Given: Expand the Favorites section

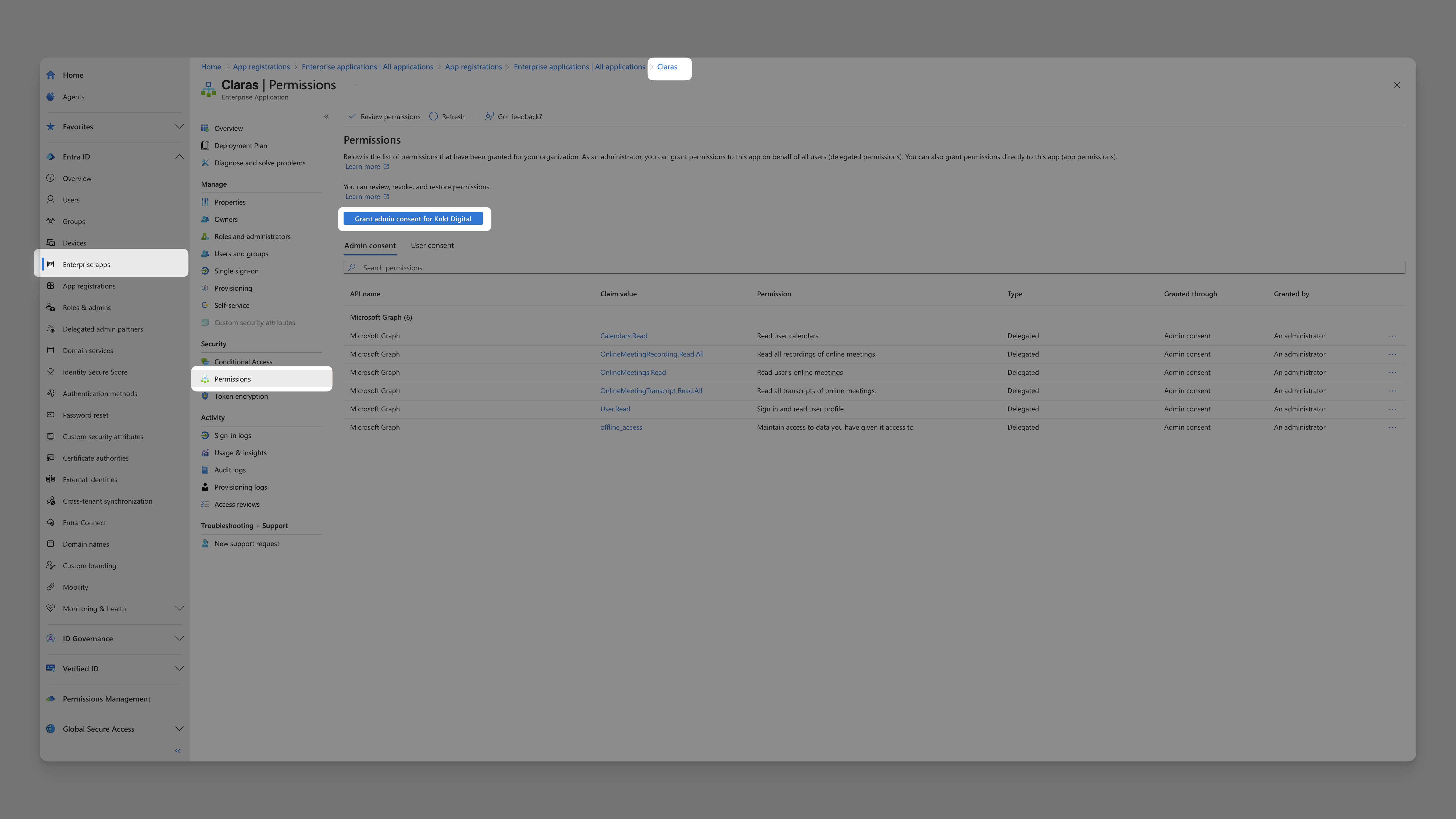Looking at the screenshot, I should [179, 127].
